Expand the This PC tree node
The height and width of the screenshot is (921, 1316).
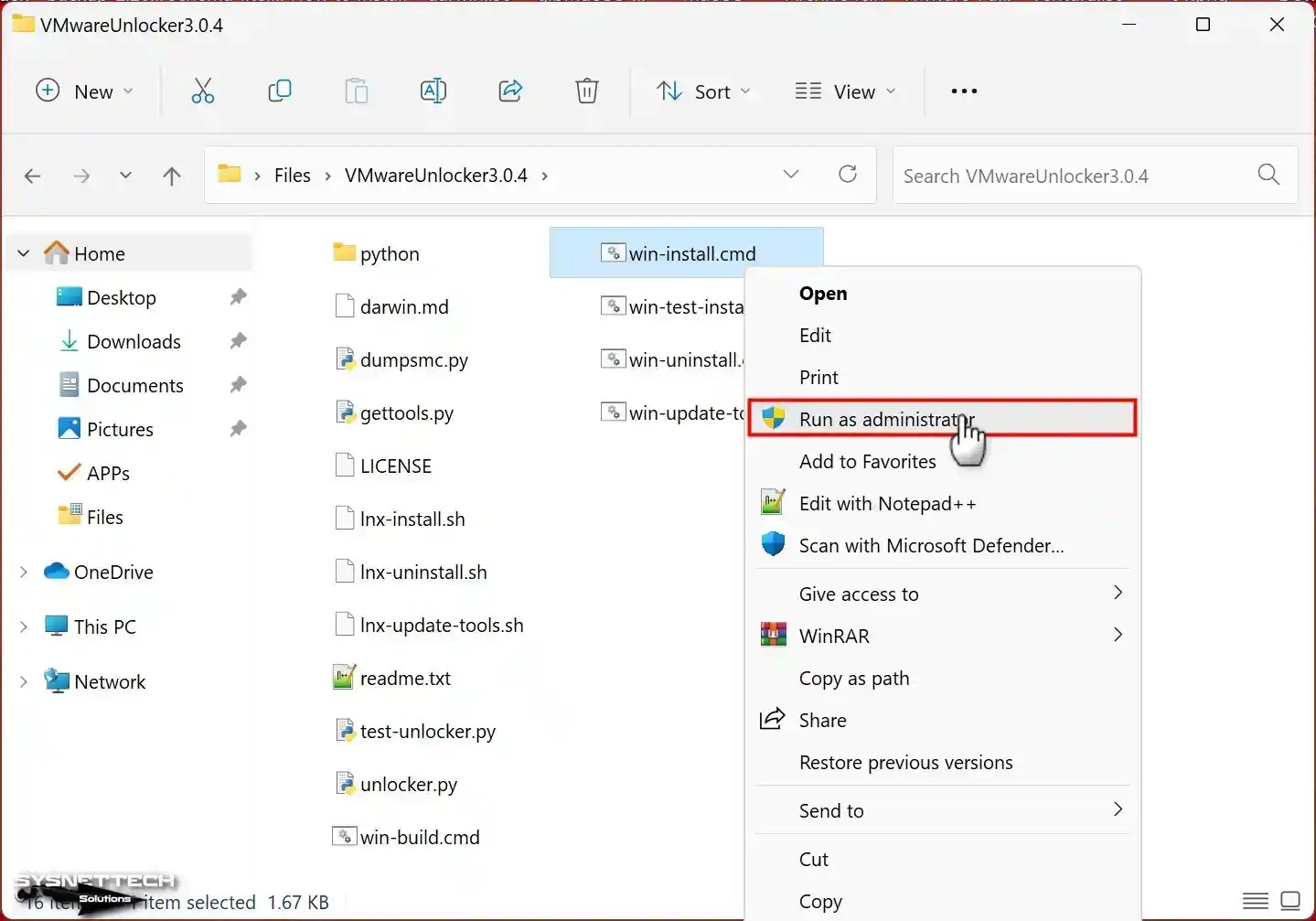pyautogui.click(x=24, y=626)
